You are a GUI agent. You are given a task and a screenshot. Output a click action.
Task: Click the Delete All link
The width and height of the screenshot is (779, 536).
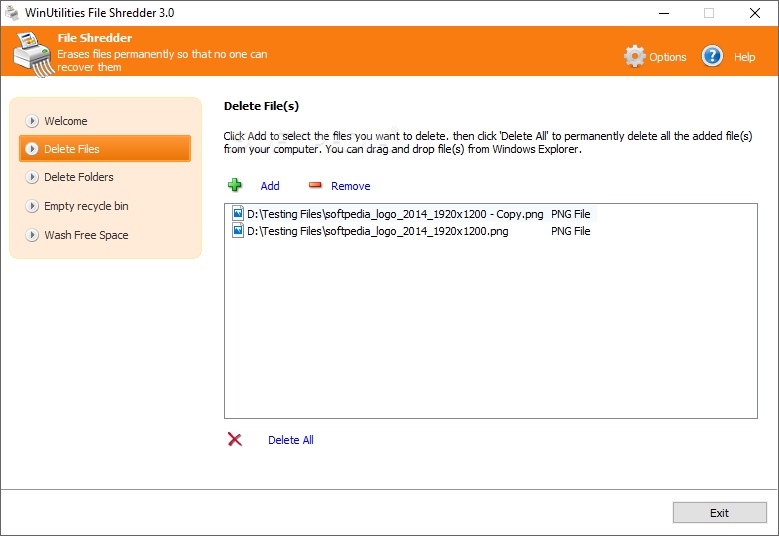[x=291, y=440]
